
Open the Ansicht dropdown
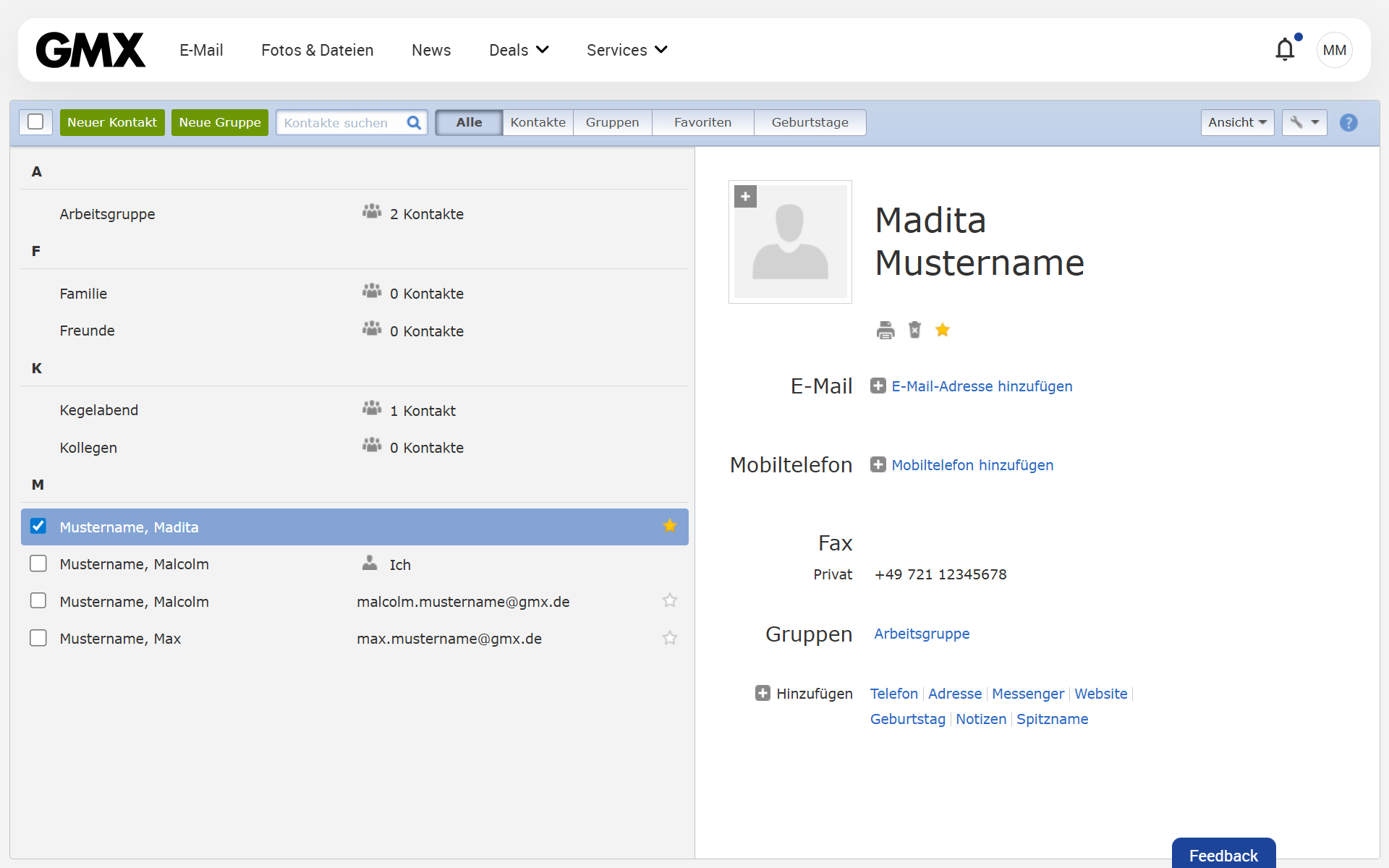1236,123
